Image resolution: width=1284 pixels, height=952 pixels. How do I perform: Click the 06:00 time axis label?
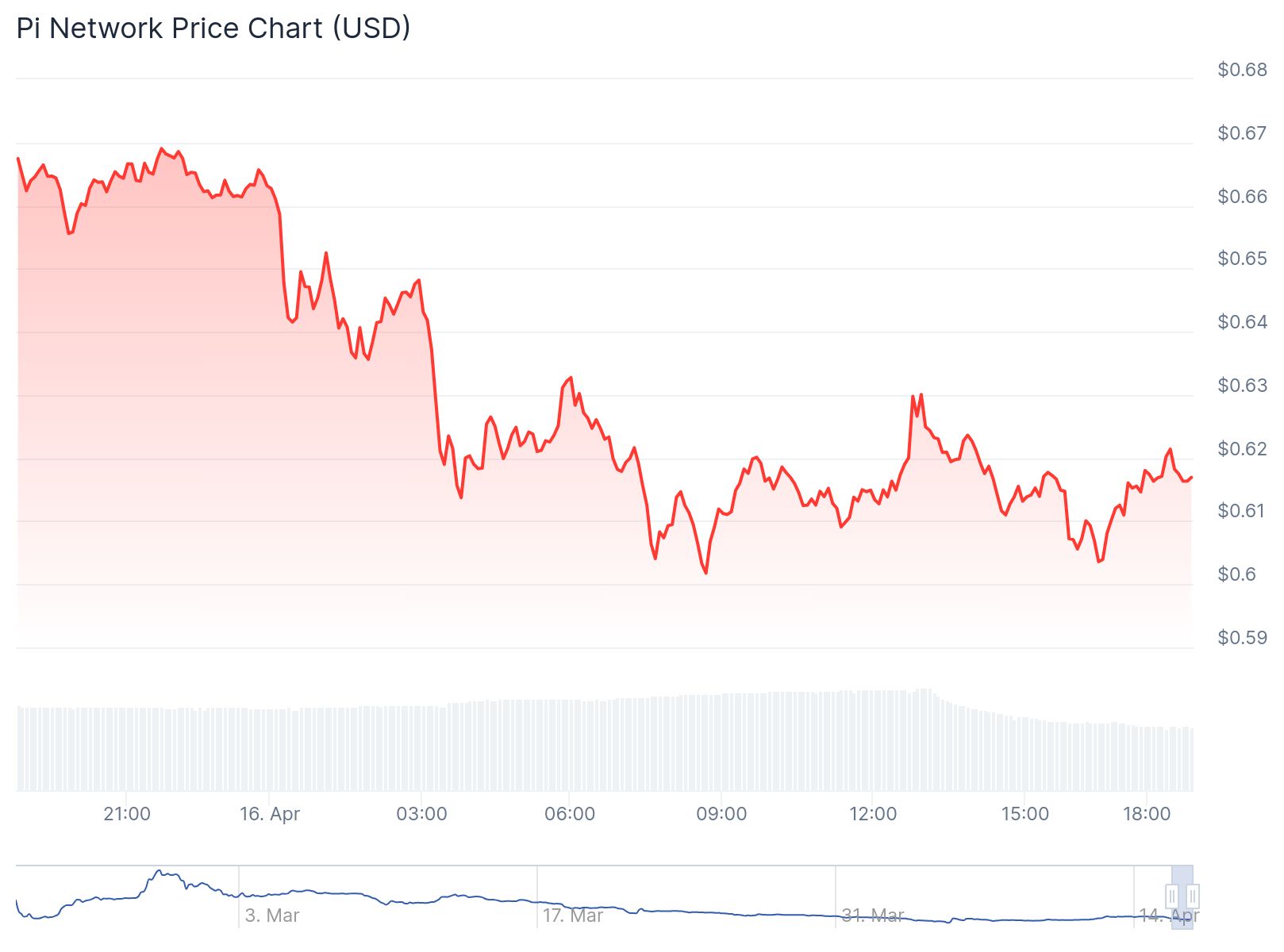click(570, 814)
